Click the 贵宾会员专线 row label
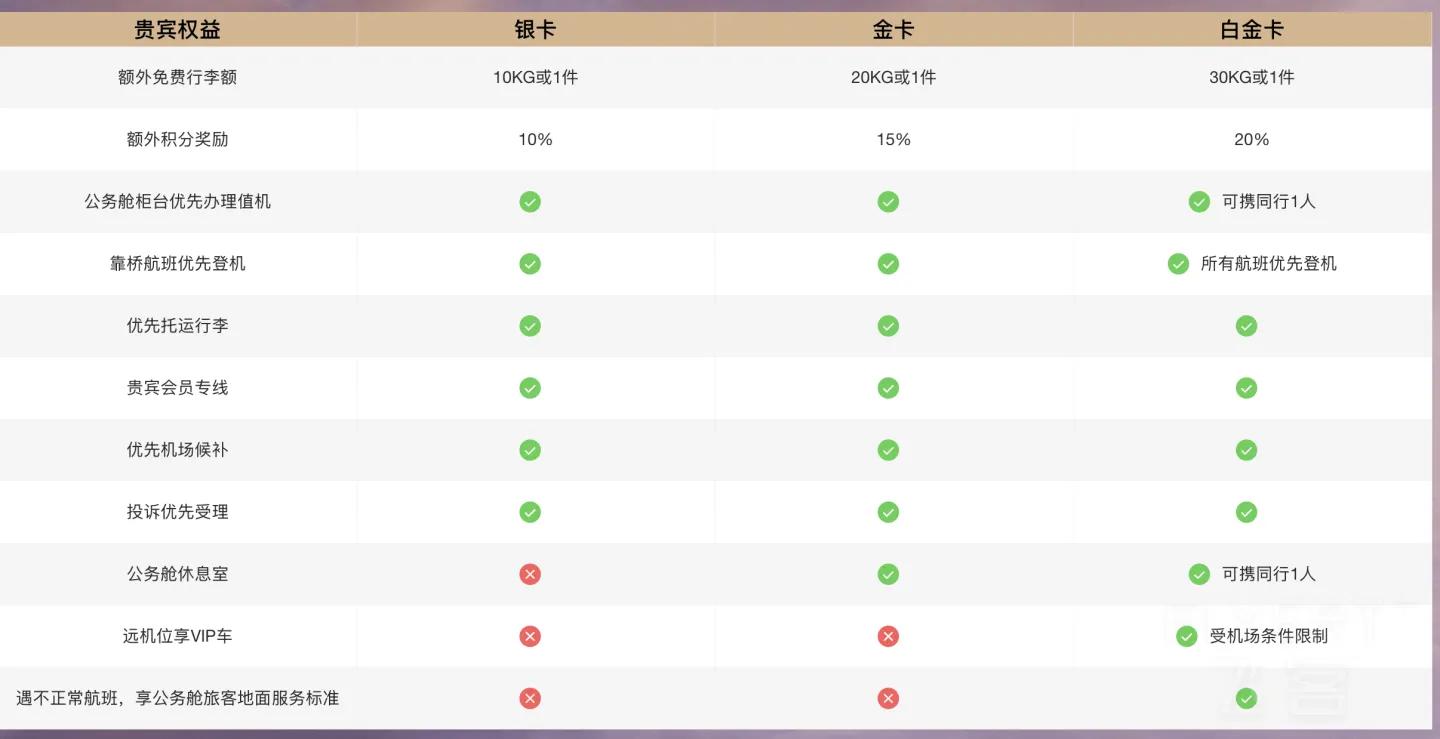This screenshot has height=739, width=1440. pos(178,387)
